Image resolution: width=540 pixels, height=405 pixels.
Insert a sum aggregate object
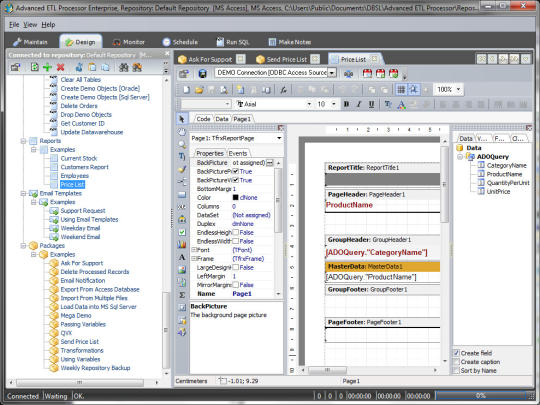(182, 295)
